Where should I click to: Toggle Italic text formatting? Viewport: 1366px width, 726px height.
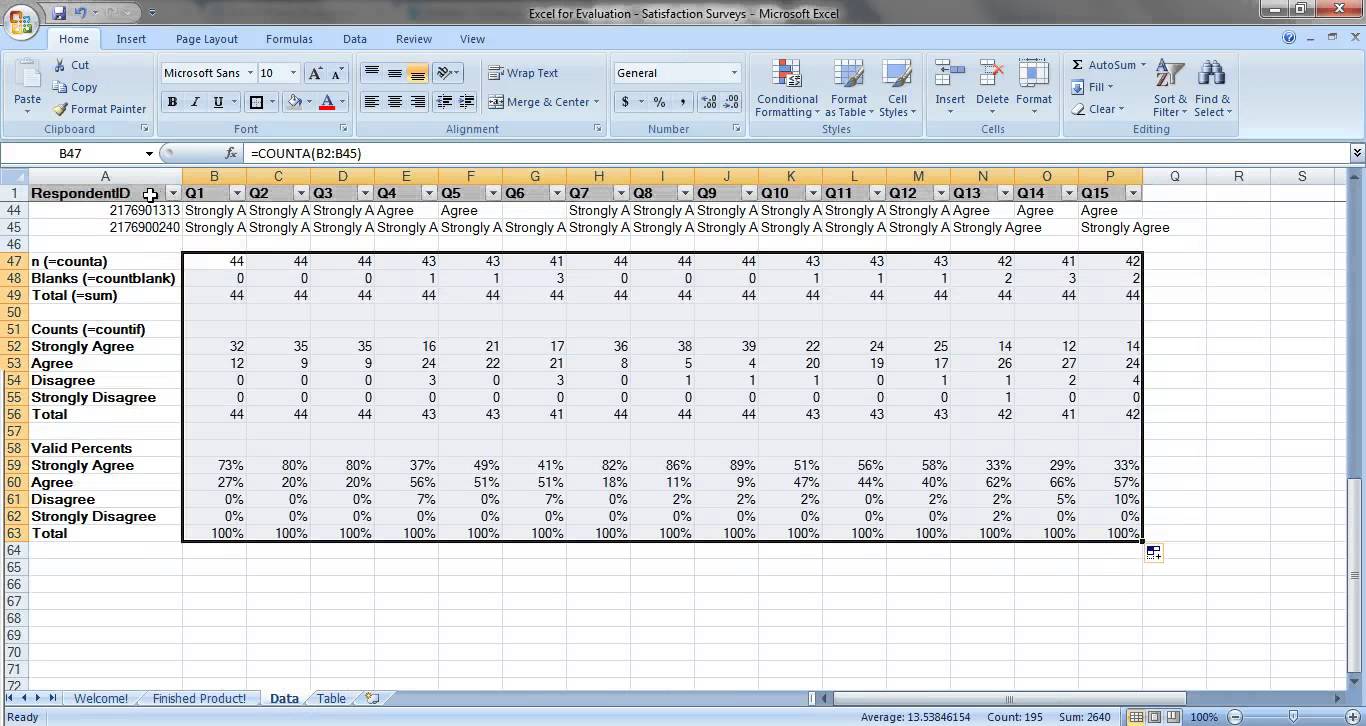point(195,102)
